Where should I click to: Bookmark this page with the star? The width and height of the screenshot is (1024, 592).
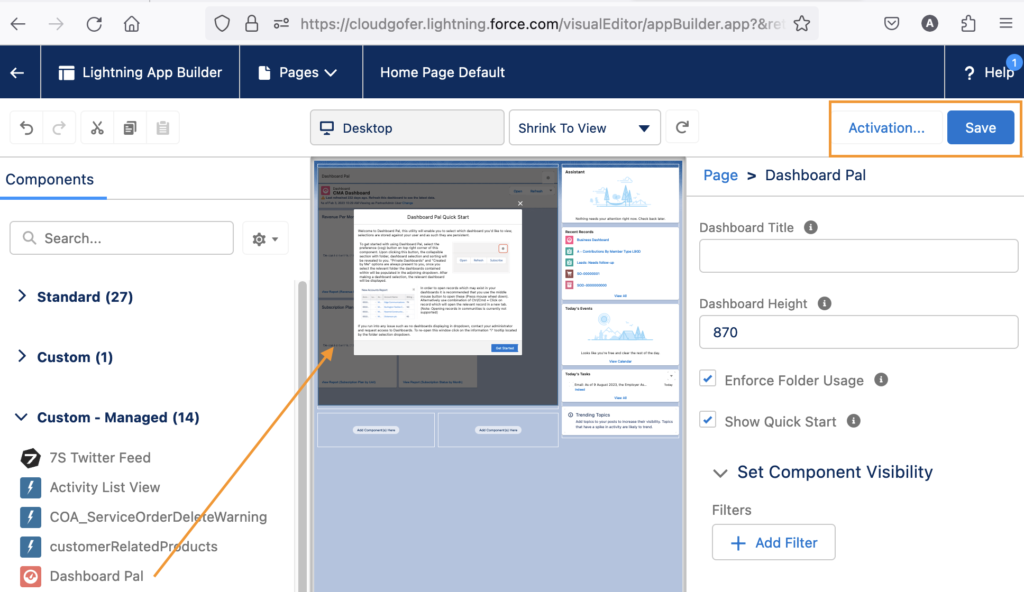[802, 24]
